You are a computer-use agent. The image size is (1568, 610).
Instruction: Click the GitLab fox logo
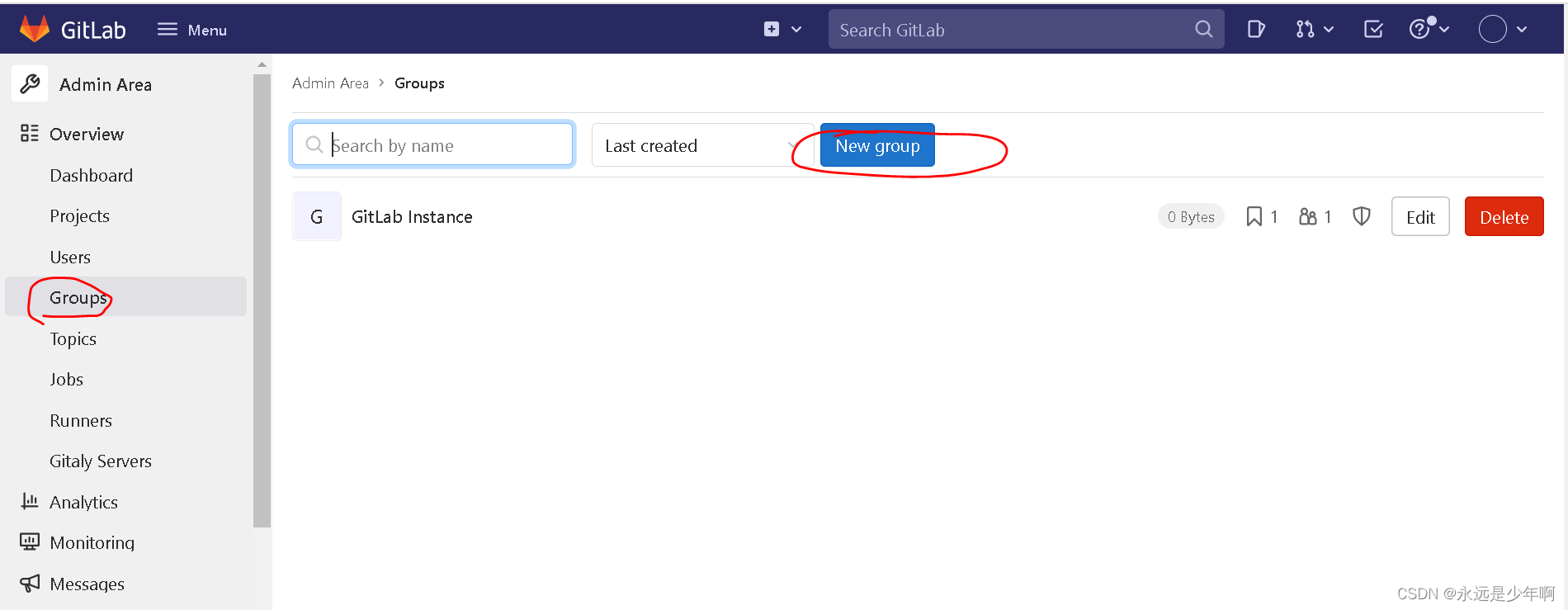35,30
